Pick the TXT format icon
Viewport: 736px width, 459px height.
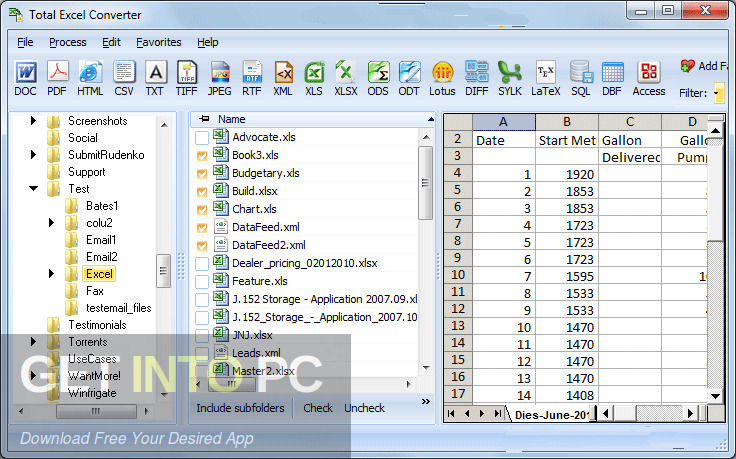(x=155, y=78)
